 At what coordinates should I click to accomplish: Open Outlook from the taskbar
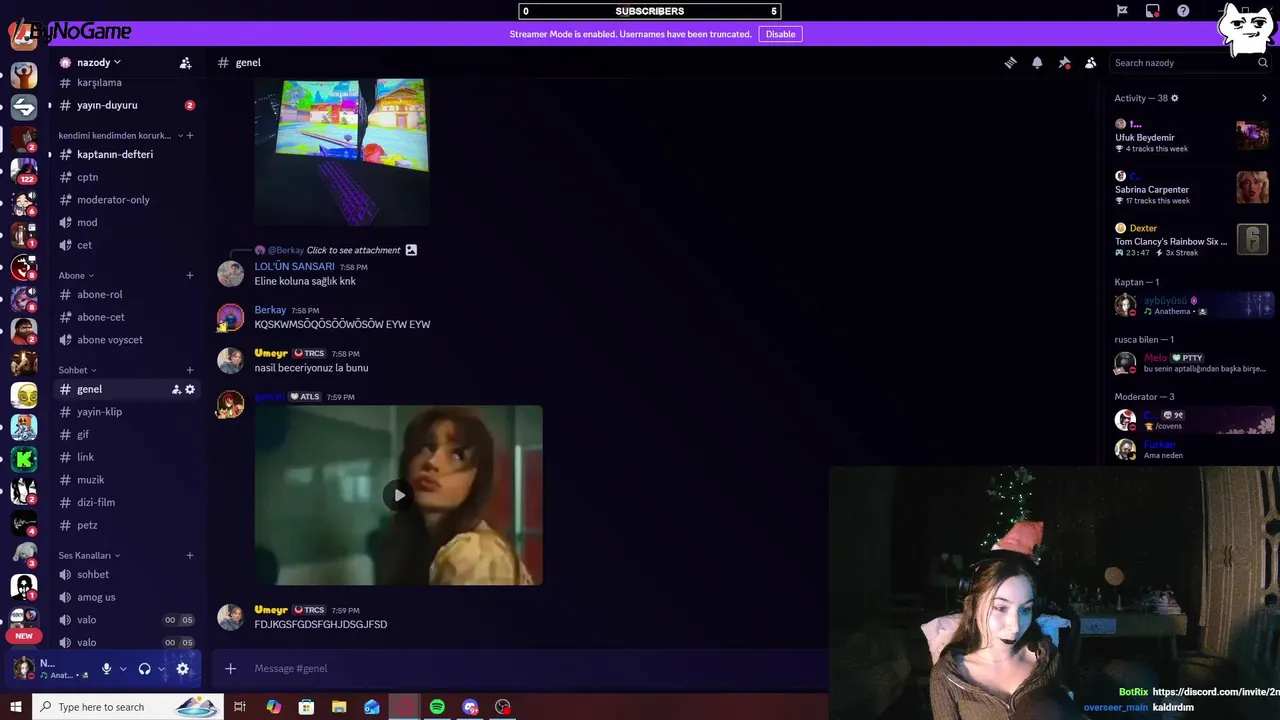coord(372,707)
